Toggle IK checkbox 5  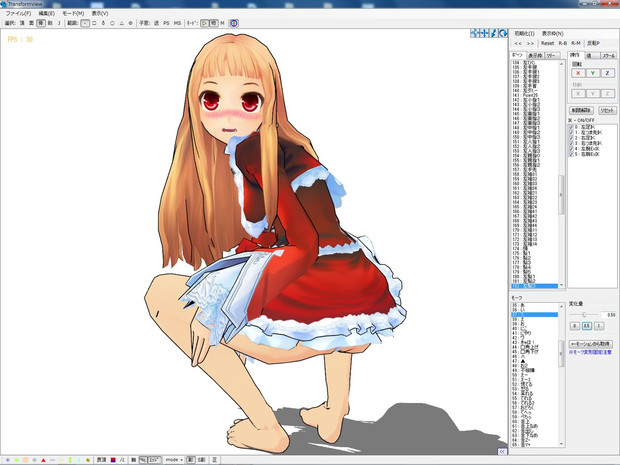click(571, 154)
